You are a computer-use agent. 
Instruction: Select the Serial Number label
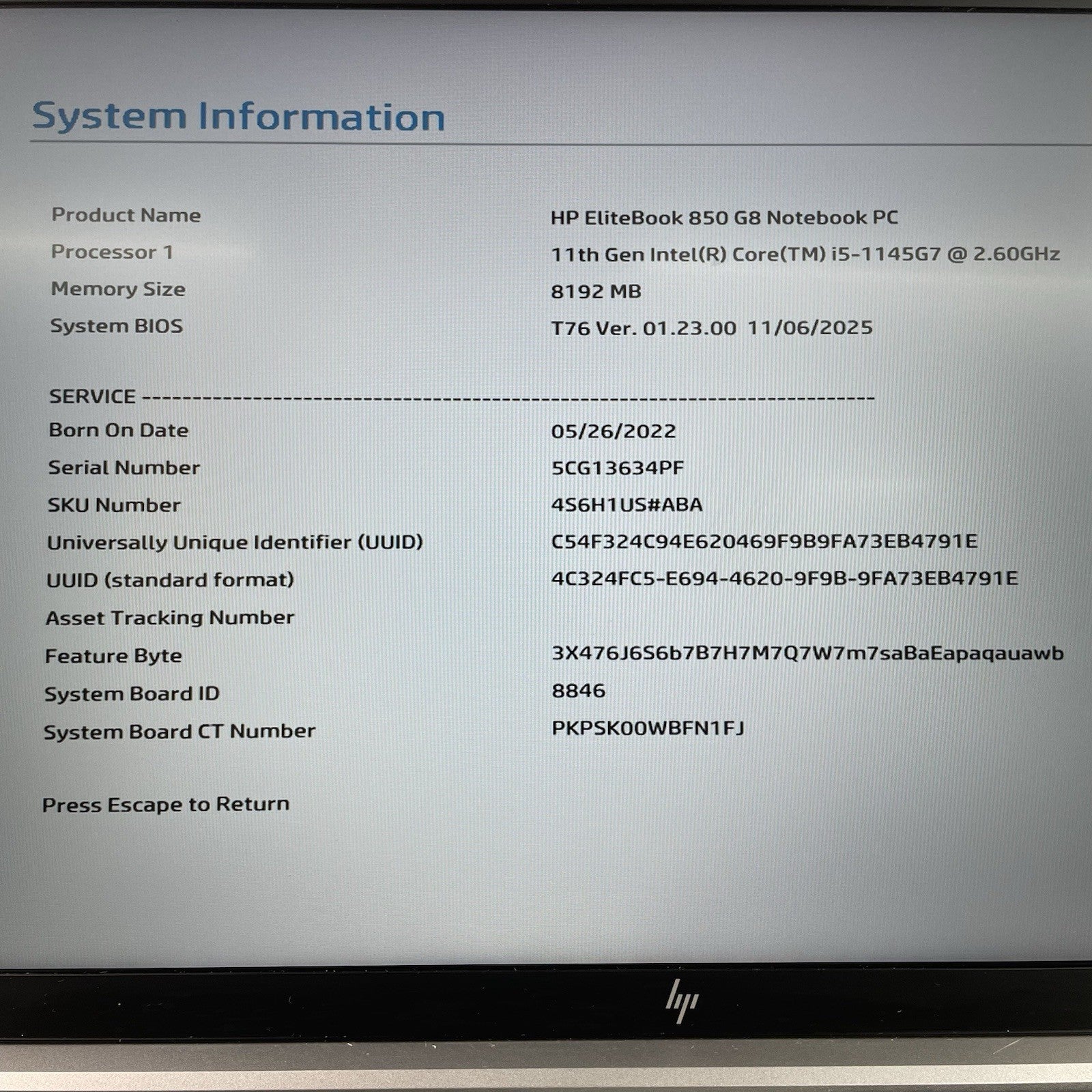124,468
